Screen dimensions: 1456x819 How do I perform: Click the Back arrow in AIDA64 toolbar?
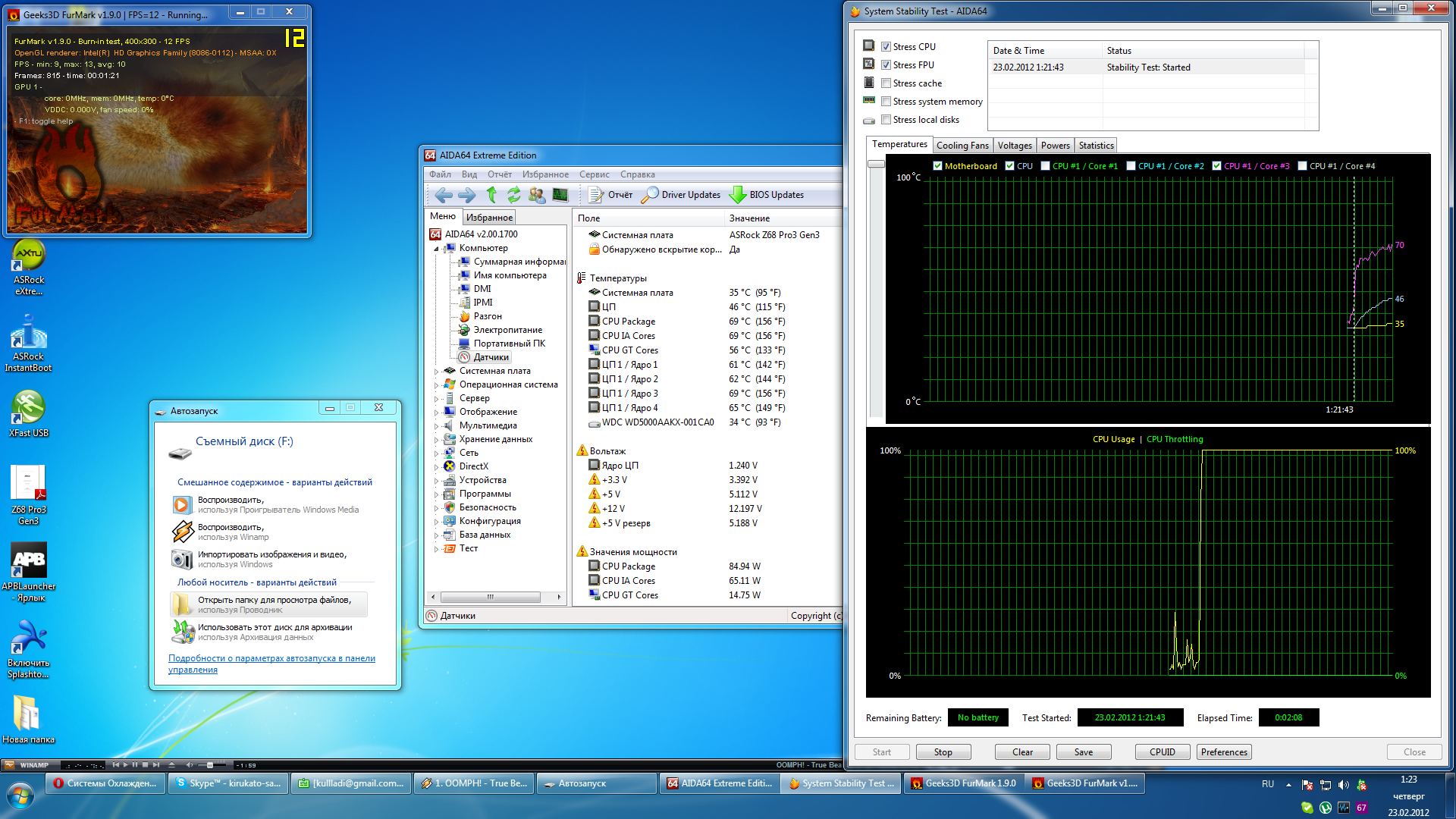[x=444, y=195]
